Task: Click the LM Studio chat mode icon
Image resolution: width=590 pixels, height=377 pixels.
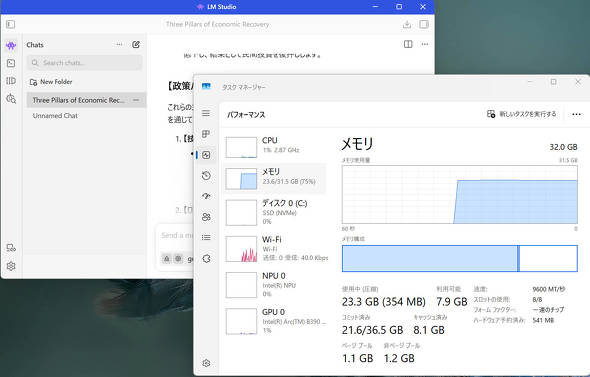Action: pos(11,46)
